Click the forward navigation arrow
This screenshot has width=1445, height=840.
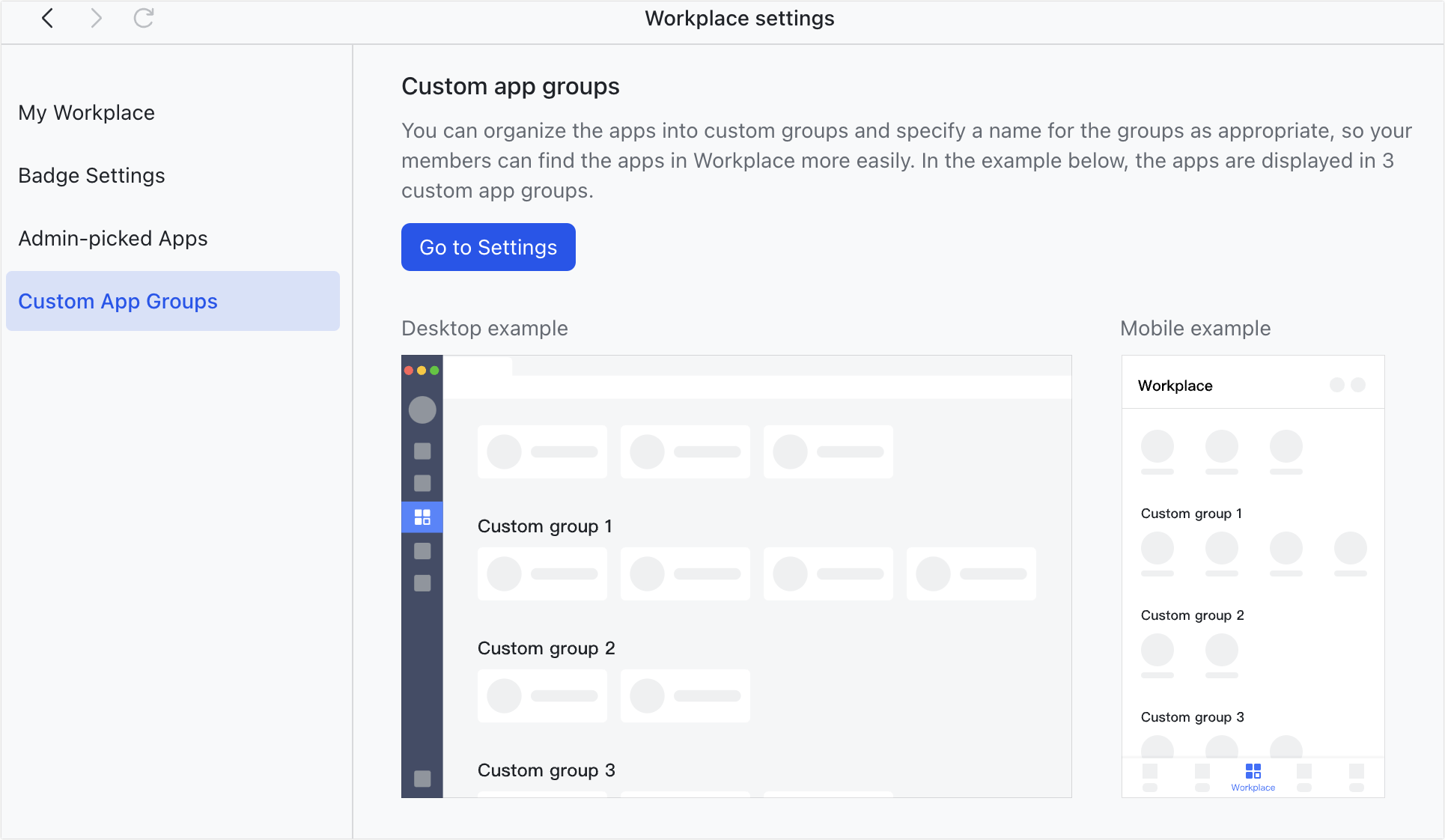[96, 18]
